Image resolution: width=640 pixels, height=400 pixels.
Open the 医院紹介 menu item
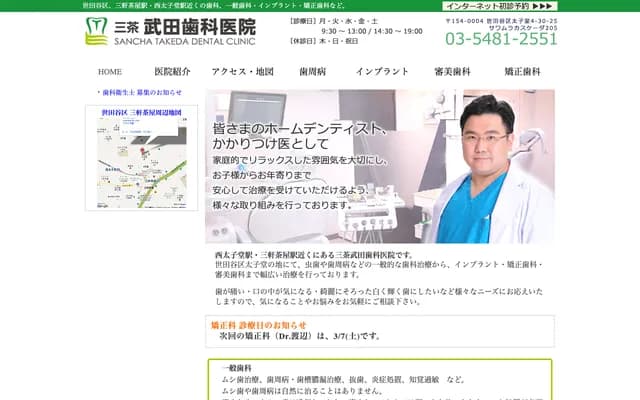point(172,72)
